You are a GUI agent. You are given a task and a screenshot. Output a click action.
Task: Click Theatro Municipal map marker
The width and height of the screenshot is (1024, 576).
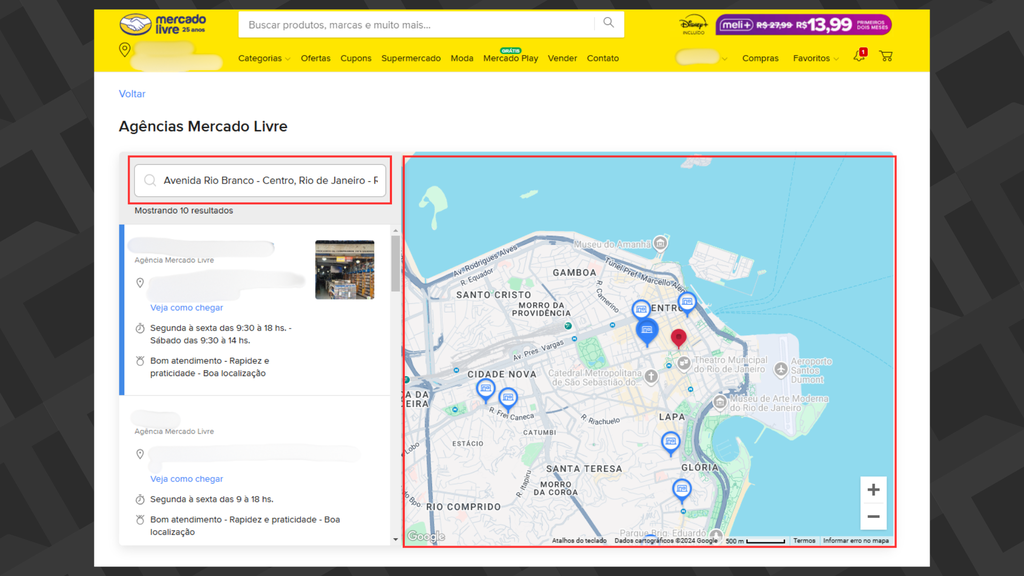683,363
